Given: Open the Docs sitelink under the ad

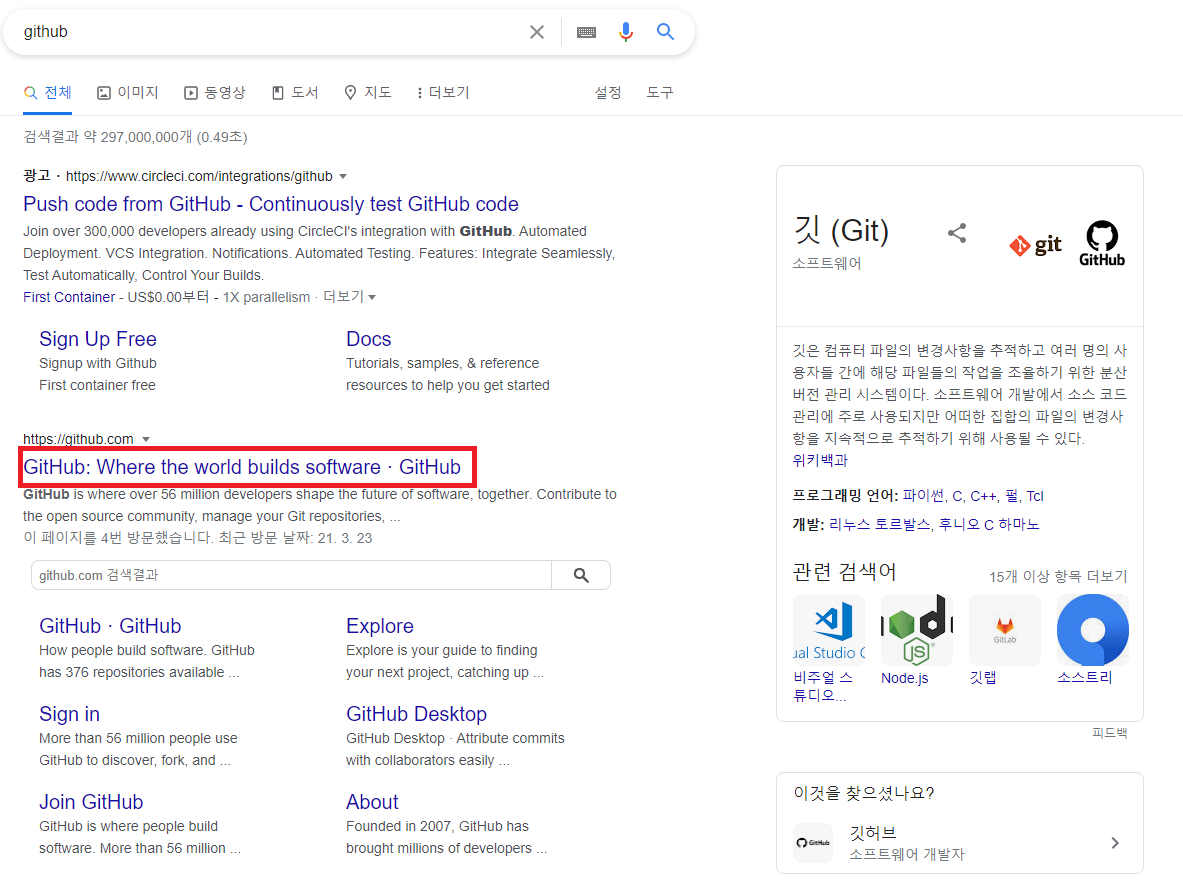Looking at the screenshot, I should [x=369, y=339].
